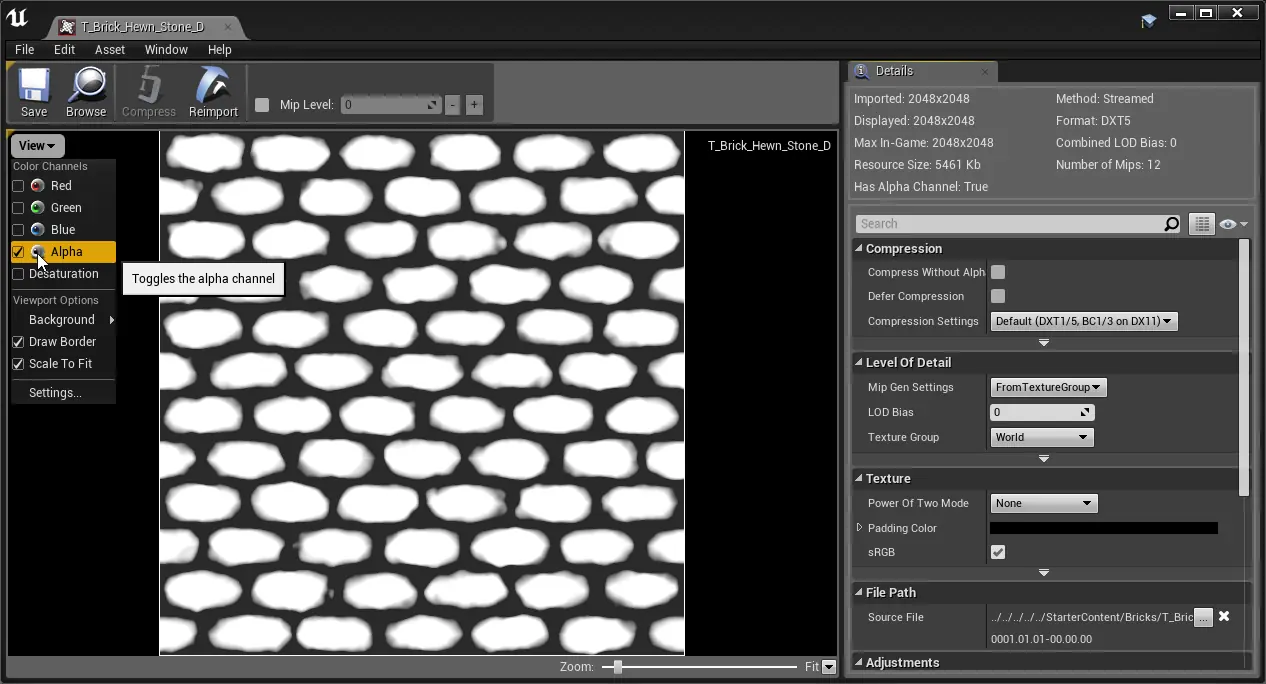Enable the Blue channel checkbox

click(x=18, y=230)
